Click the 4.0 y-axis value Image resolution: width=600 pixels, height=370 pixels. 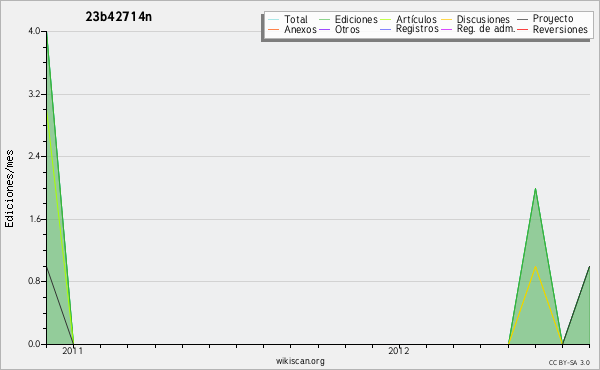click(34, 31)
